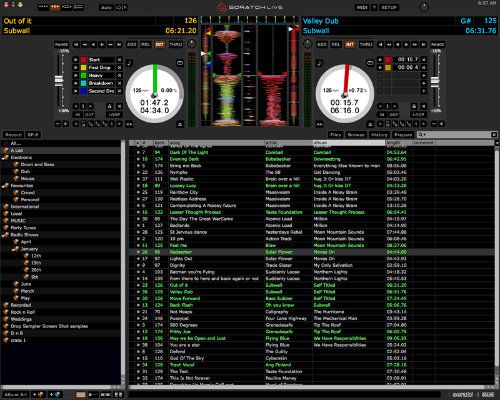Screen dimensions: 500x400
Task: Open the Prepare panel tab
Action: point(403,135)
